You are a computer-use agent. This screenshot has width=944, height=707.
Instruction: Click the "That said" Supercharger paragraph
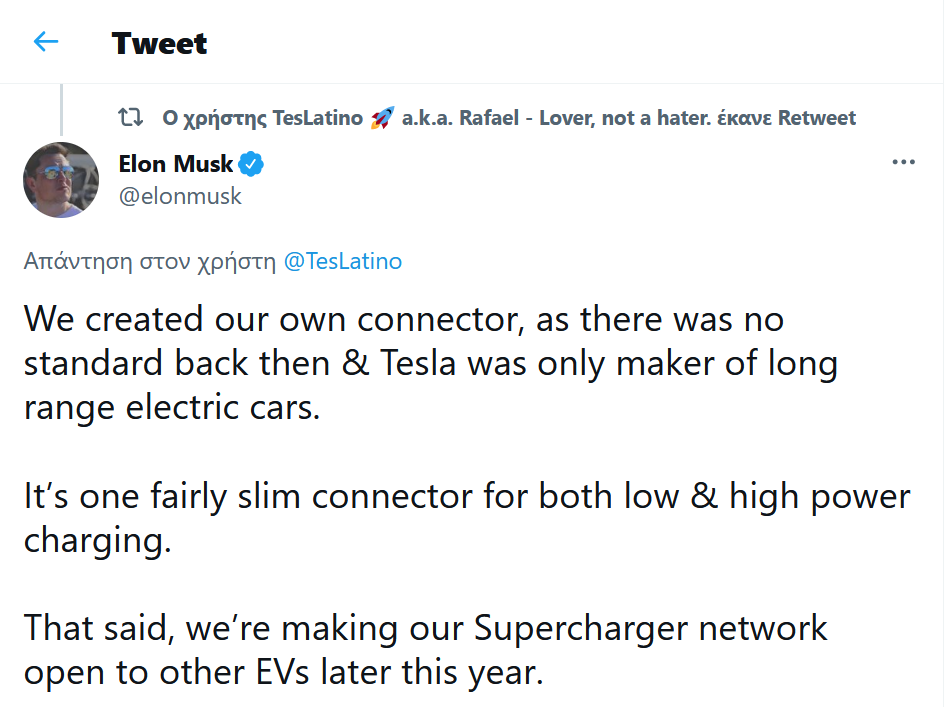(426, 628)
